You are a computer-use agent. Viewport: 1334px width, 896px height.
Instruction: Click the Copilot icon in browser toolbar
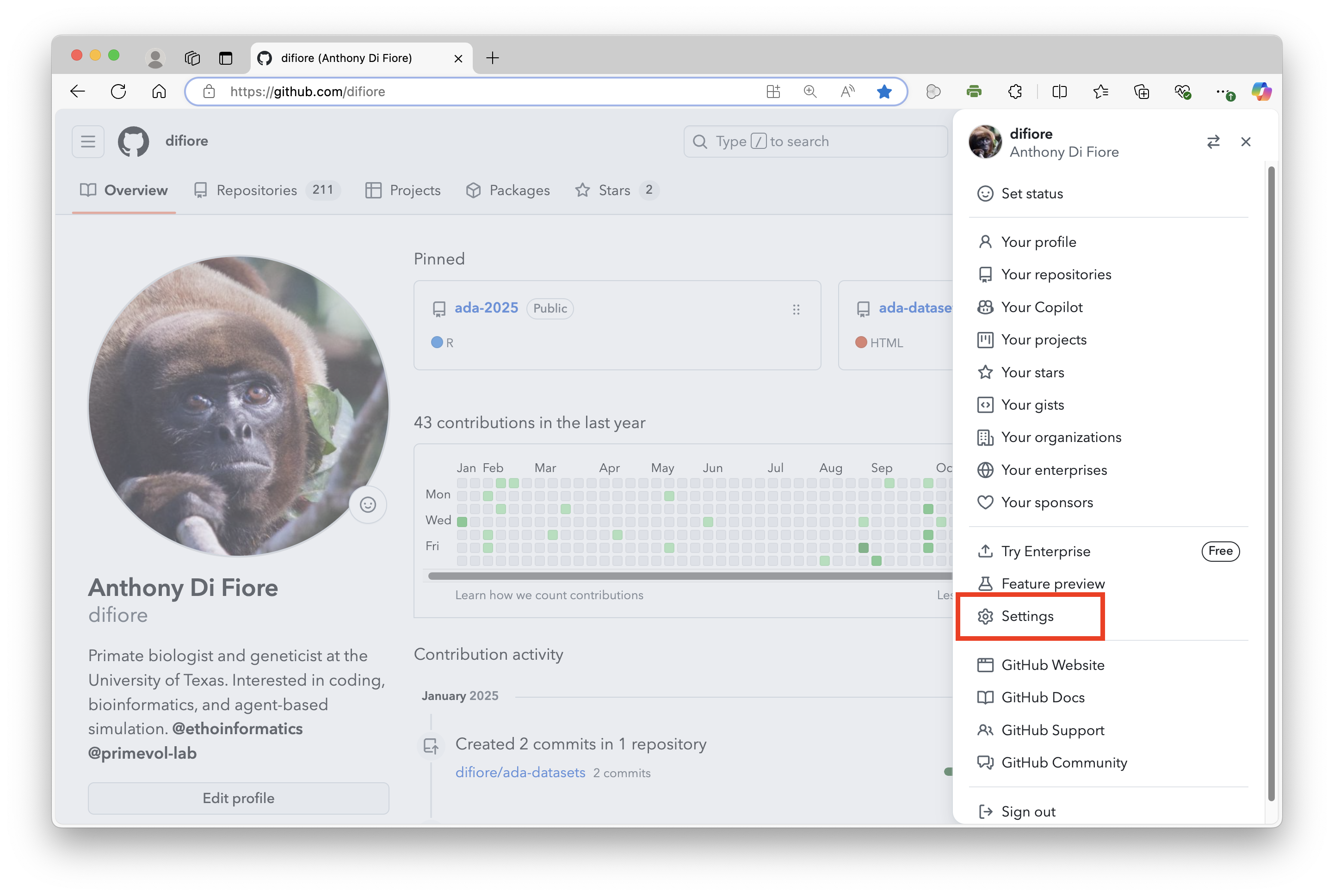pyautogui.click(x=1261, y=92)
